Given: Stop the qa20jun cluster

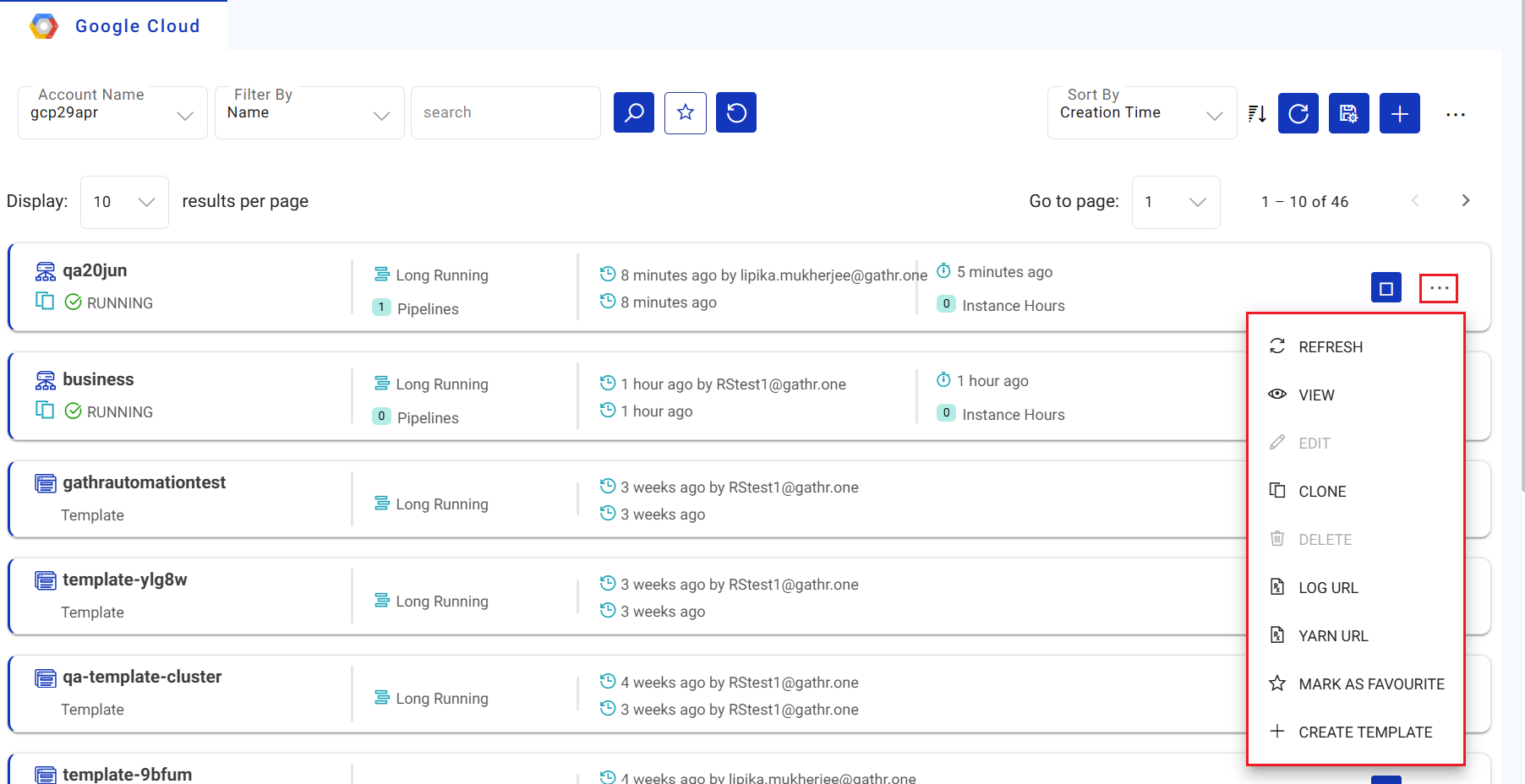Looking at the screenshot, I should pos(1386,288).
